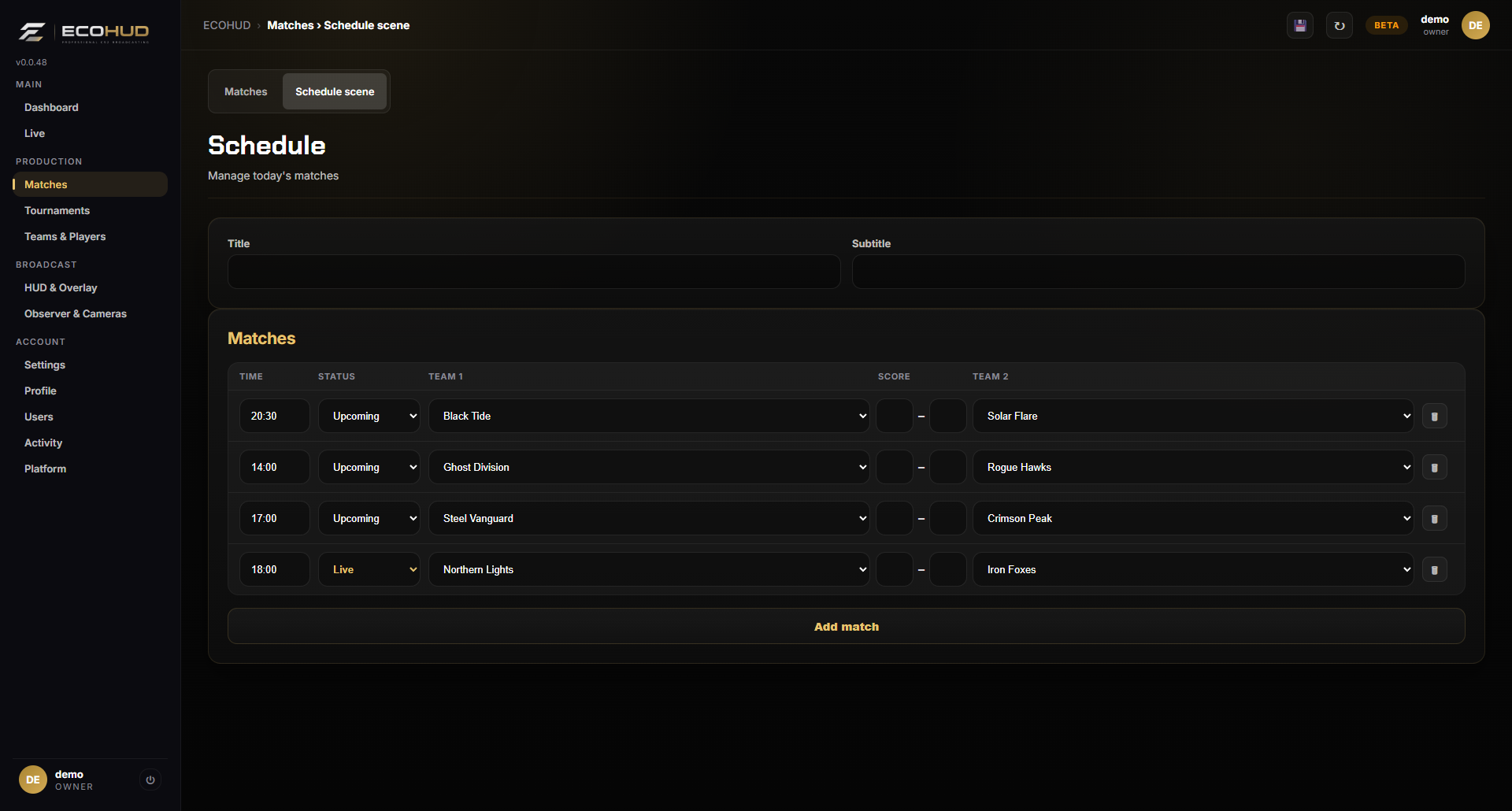The image size is (1512, 811).
Task: Open the Steel Vanguard team dropdown
Action: 649,518
